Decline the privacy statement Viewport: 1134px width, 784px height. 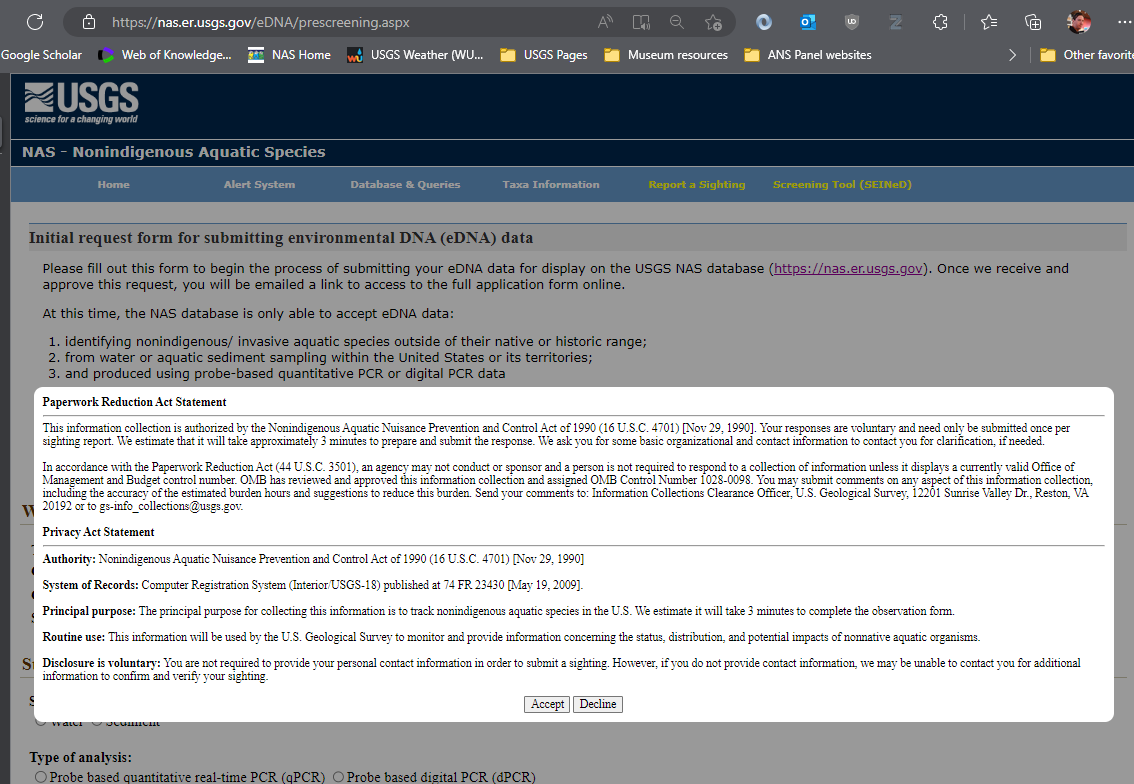(598, 704)
